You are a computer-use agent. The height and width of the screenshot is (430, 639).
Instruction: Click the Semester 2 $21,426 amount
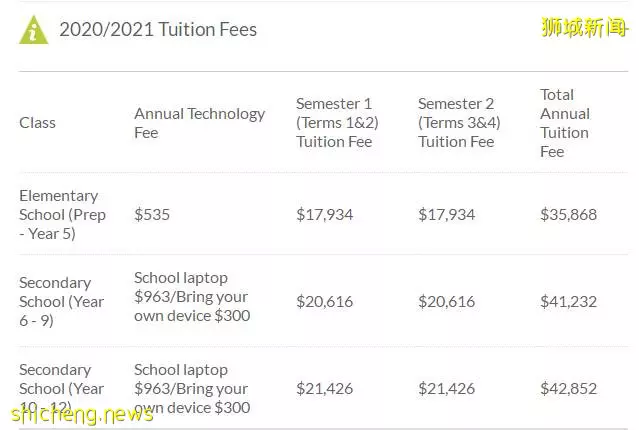tap(446, 388)
